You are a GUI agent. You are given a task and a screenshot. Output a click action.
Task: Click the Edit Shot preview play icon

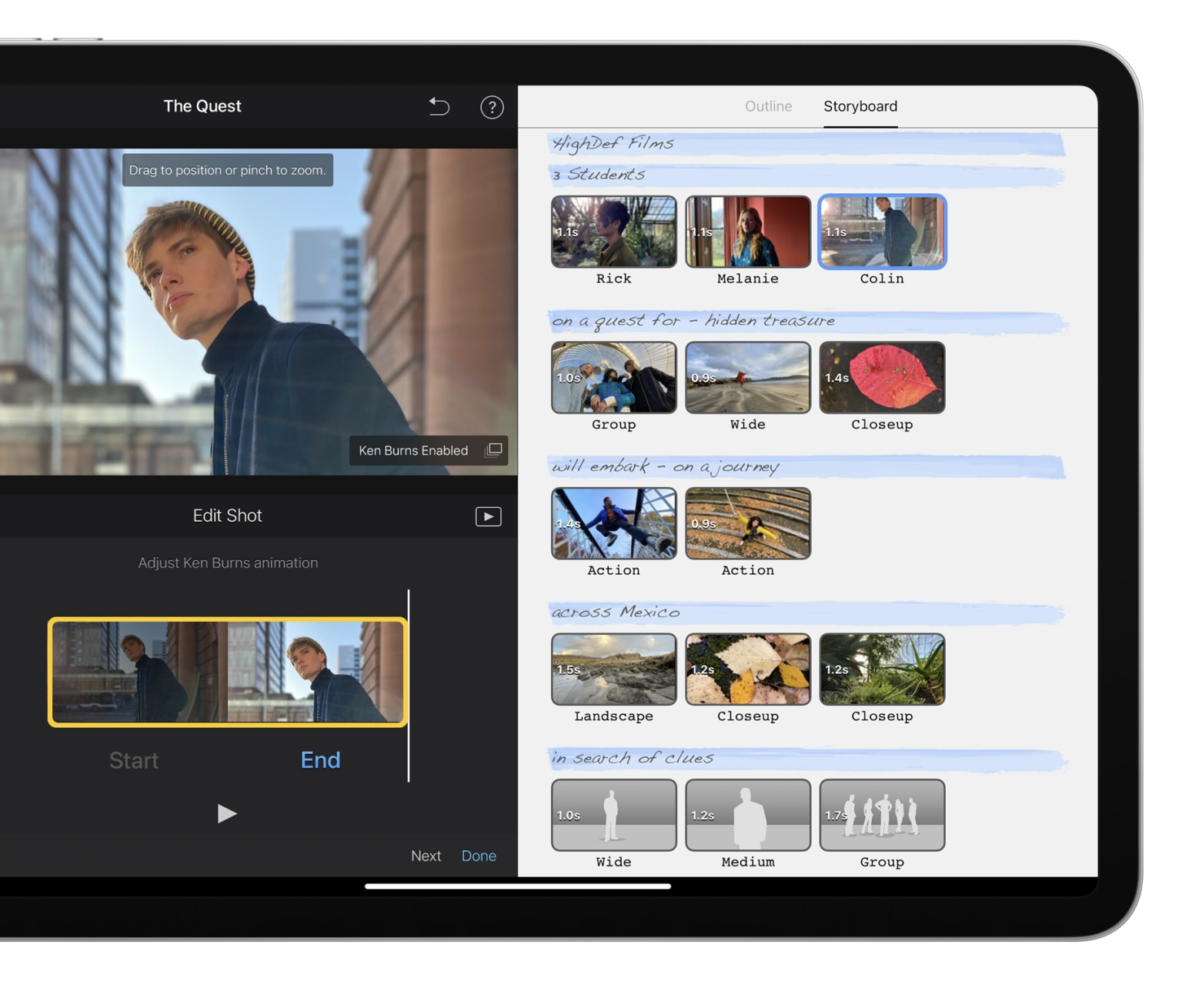[488, 516]
